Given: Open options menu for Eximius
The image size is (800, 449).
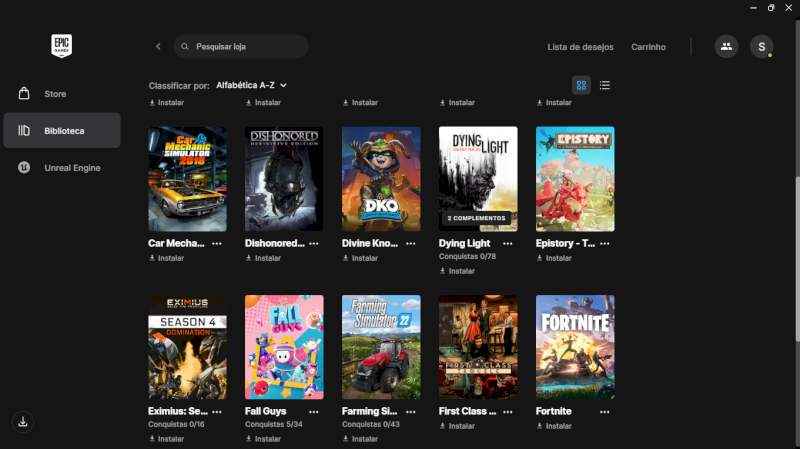Looking at the screenshot, I should [217, 412].
